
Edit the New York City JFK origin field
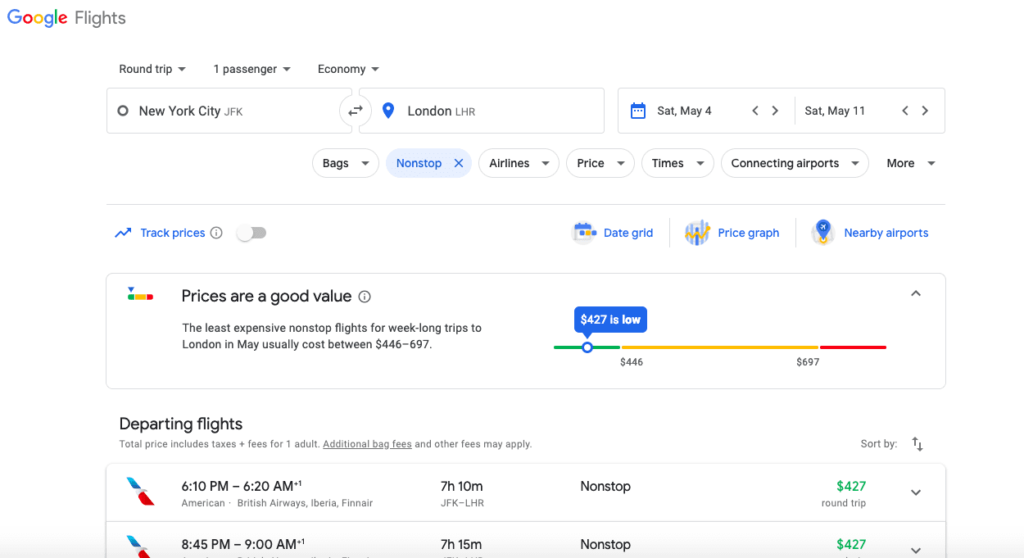[x=229, y=111]
